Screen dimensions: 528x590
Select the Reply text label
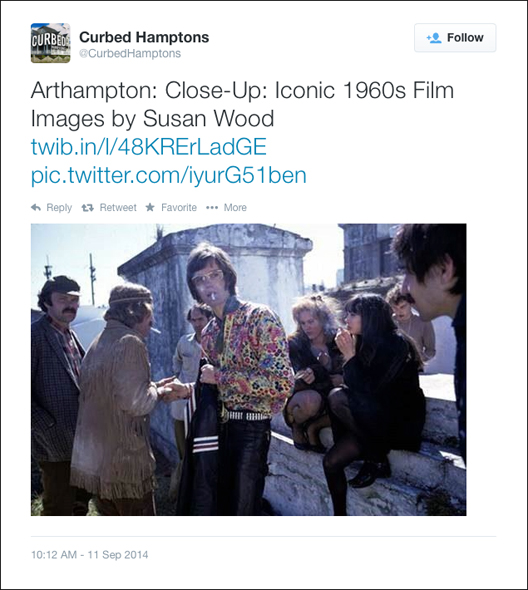click(x=59, y=207)
